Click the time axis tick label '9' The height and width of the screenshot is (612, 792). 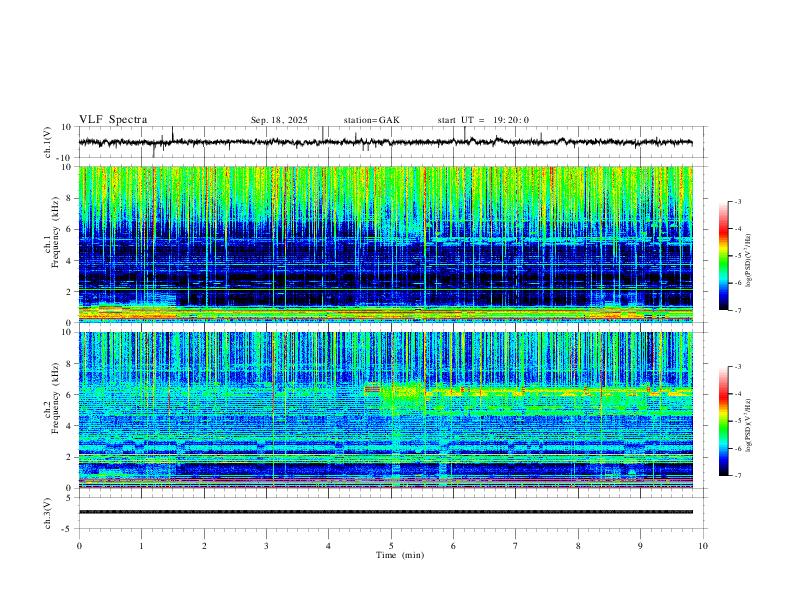point(640,546)
